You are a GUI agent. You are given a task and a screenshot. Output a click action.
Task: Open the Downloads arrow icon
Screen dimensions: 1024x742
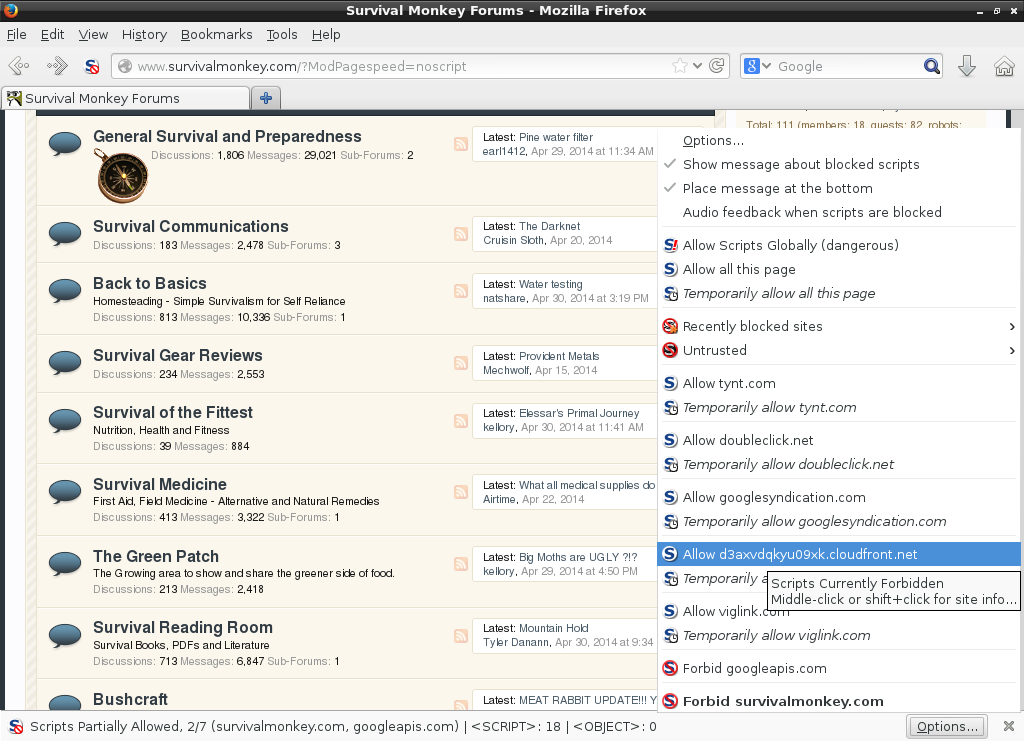pyautogui.click(x=967, y=66)
